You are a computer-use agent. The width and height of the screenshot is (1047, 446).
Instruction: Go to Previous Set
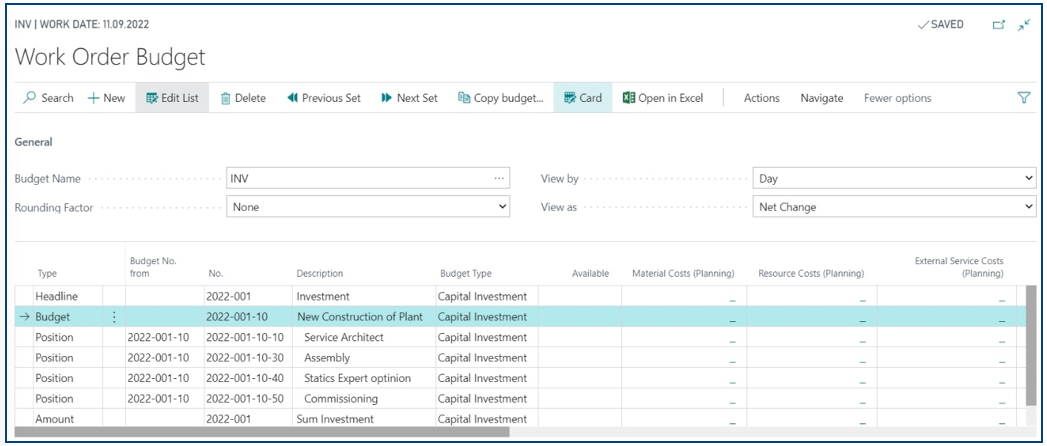[x=324, y=98]
